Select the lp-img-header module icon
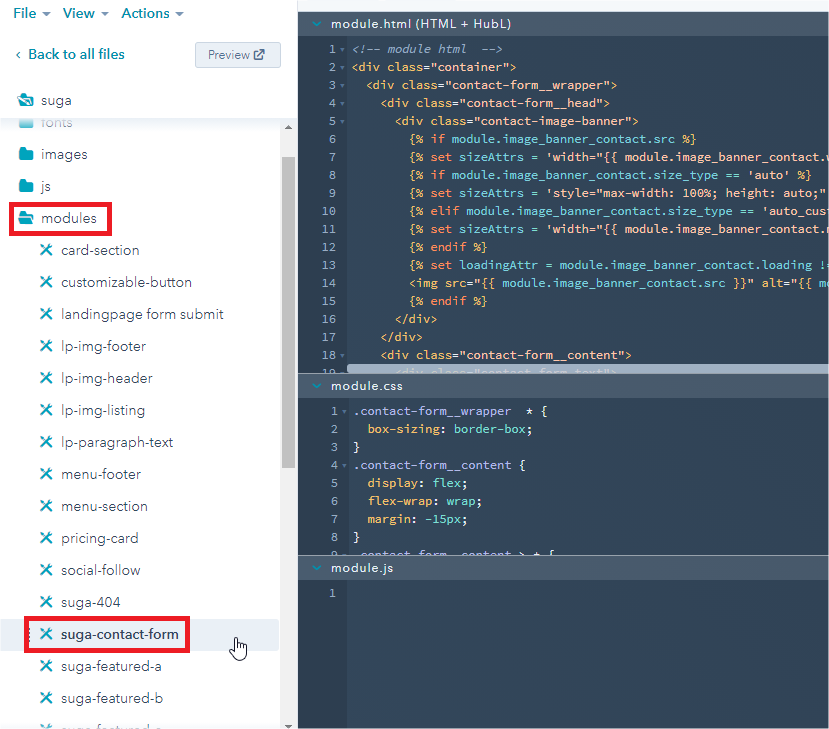 (x=45, y=378)
